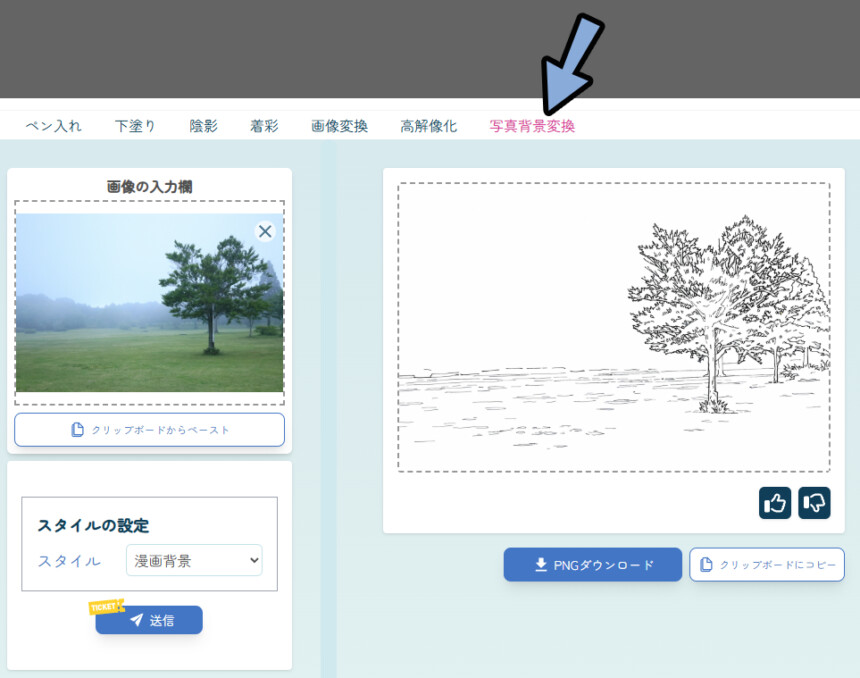Screen dimensions: 860x678
Task: Click the line-art output image
Action: click(x=614, y=327)
